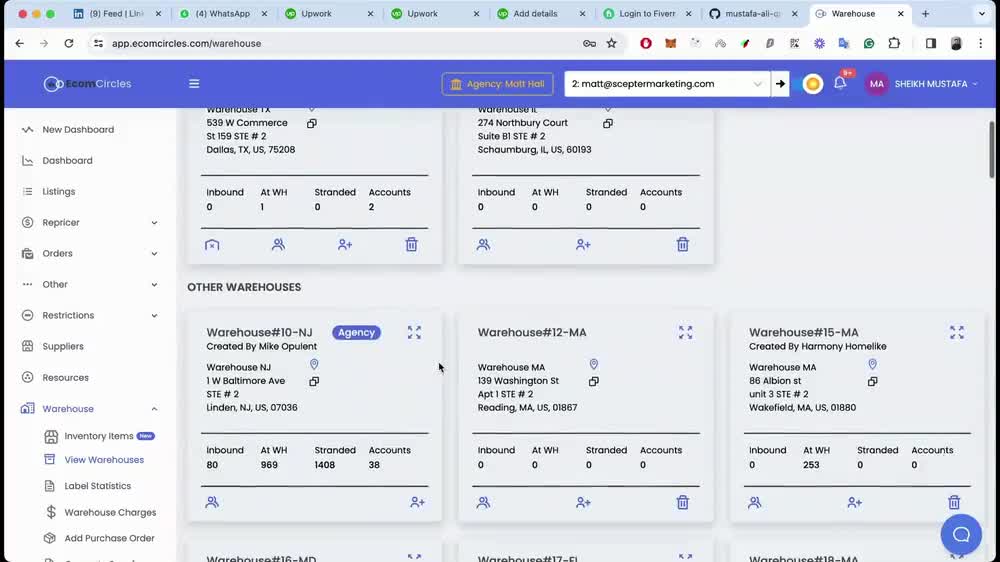The width and height of the screenshot is (1000, 562).
Task: Click arrow button next to account selector
Action: pyautogui.click(x=780, y=84)
